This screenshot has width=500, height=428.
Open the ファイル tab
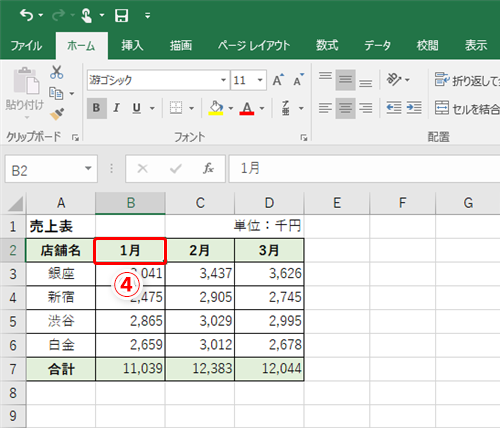tap(26, 45)
